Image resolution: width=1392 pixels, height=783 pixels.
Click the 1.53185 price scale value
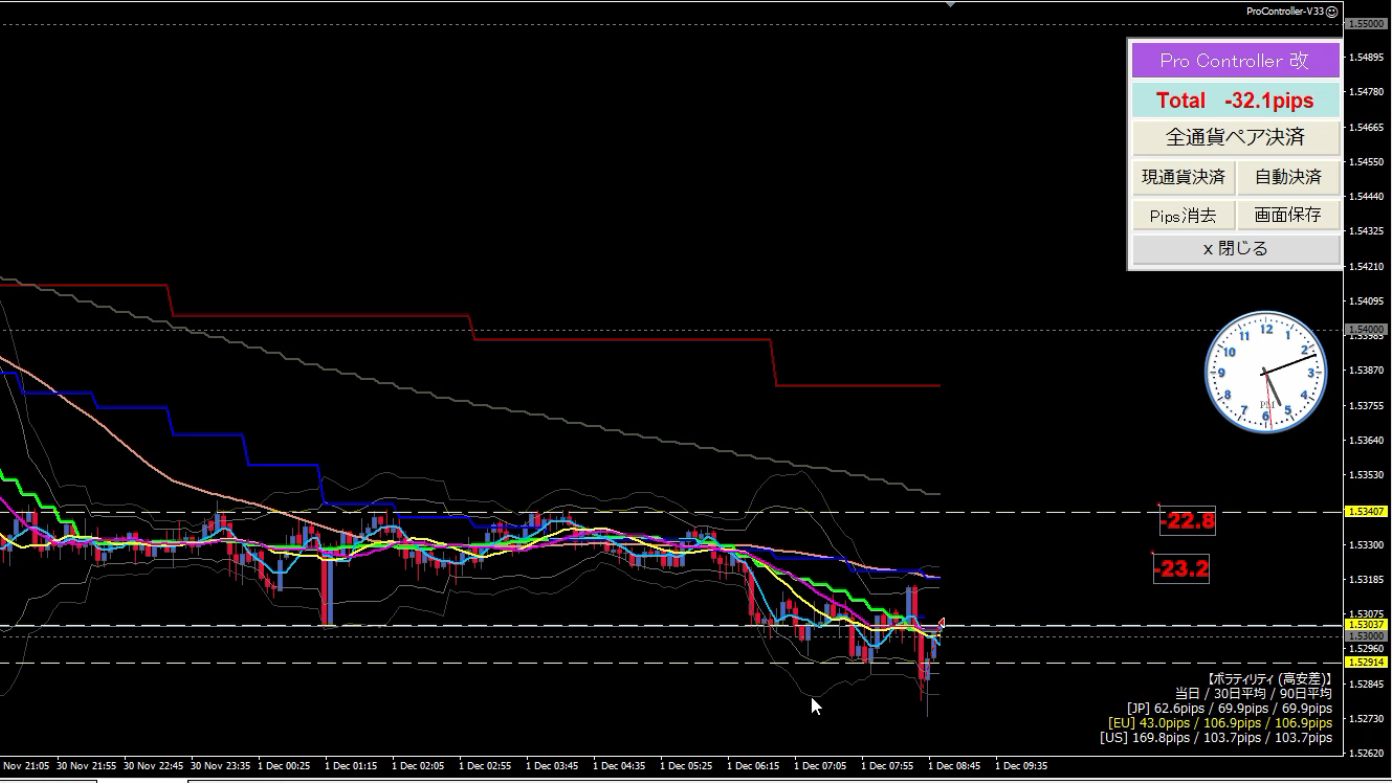point(1366,579)
